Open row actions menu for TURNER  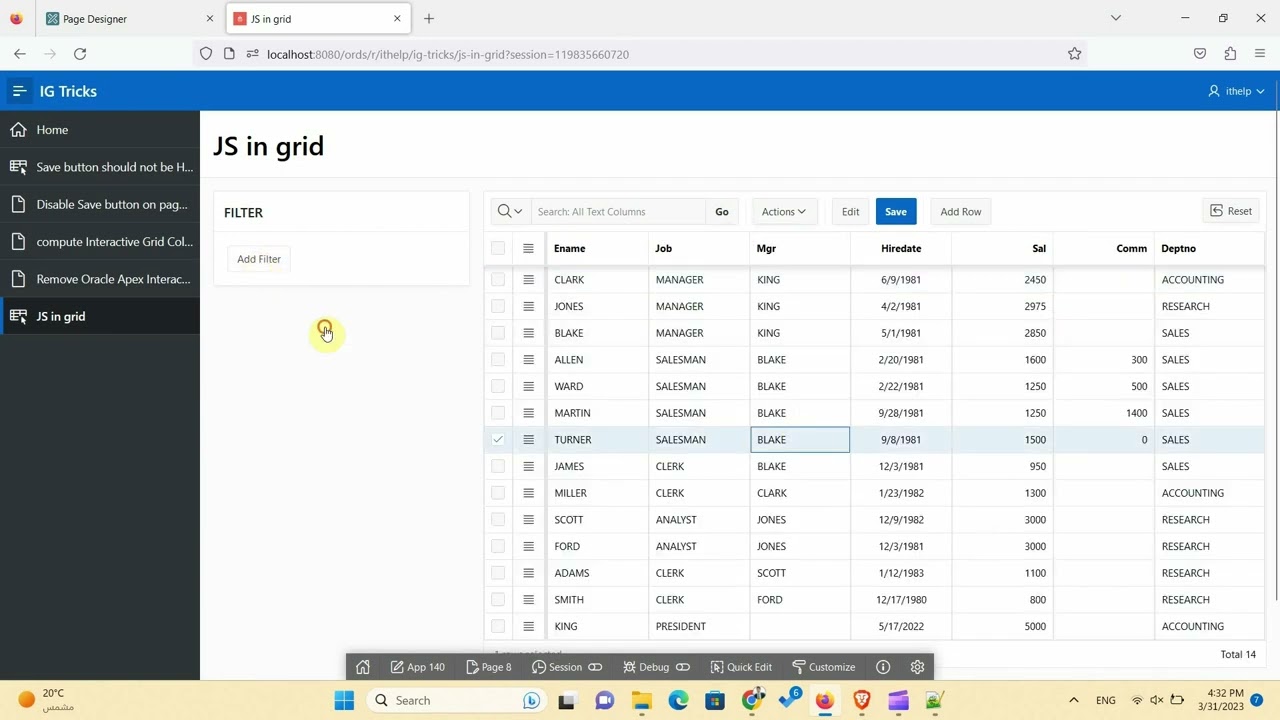[x=528, y=440]
